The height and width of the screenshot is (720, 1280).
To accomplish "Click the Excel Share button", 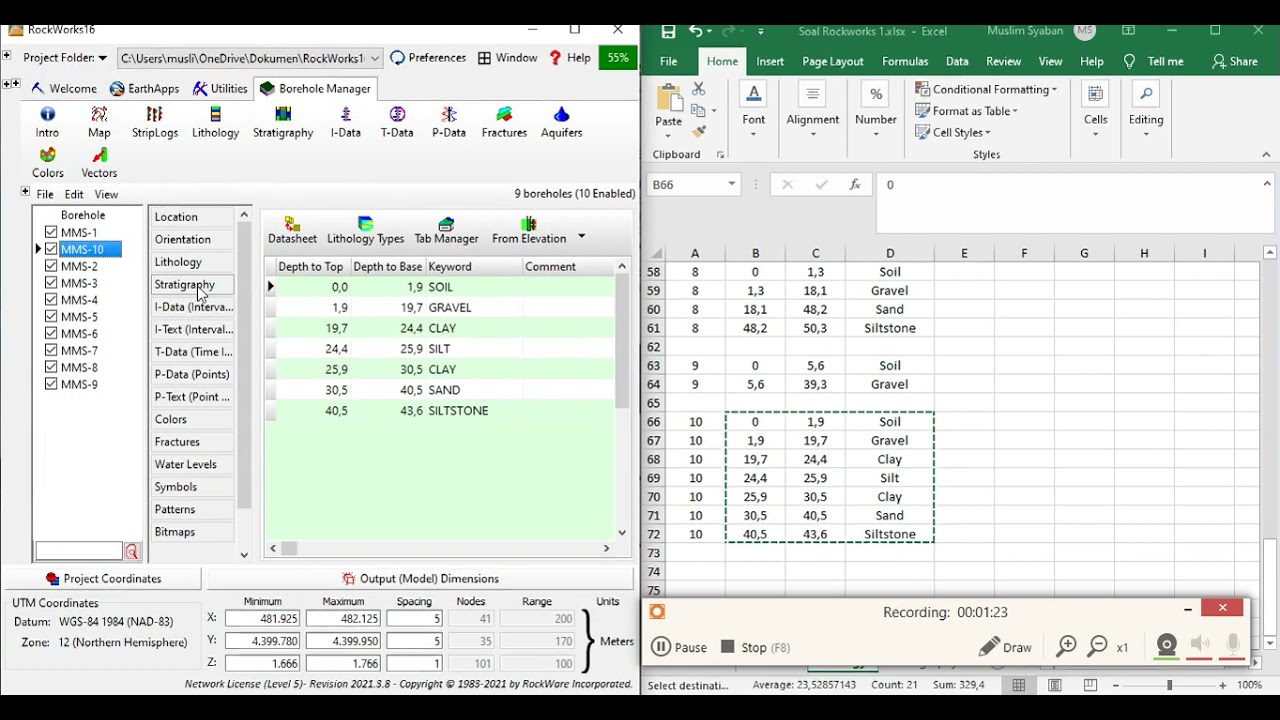I will click(x=1235, y=61).
